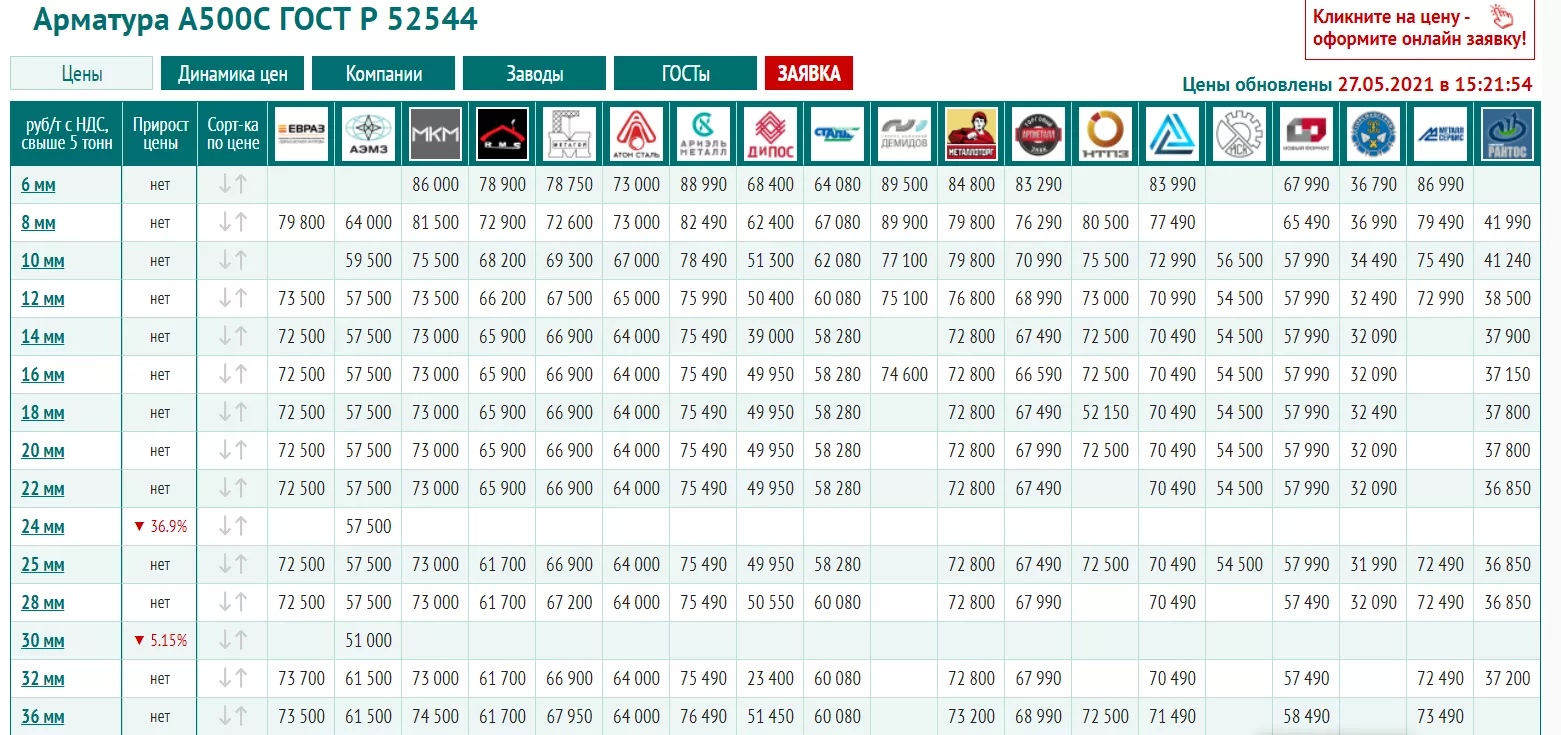
Task: Sort the 6 мм row by price
Action: coord(233,184)
